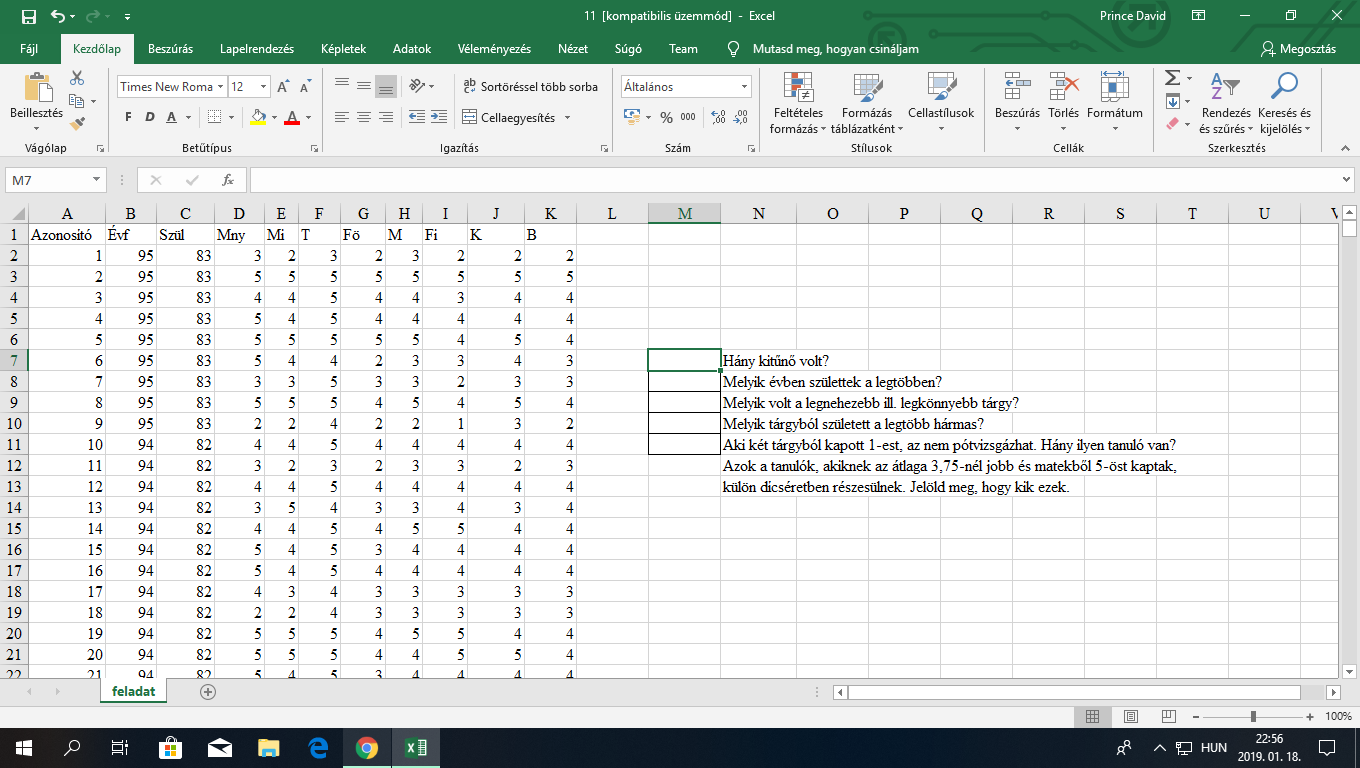Click the percent style icon
This screenshot has height=768, width=1360.
pos(667,117)
